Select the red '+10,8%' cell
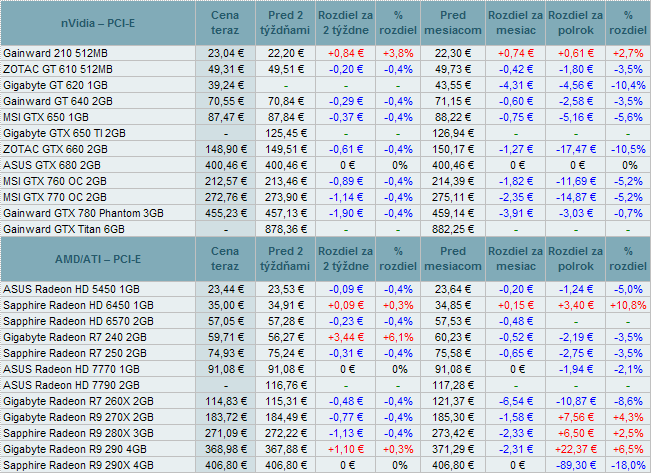 click(628, 305)
